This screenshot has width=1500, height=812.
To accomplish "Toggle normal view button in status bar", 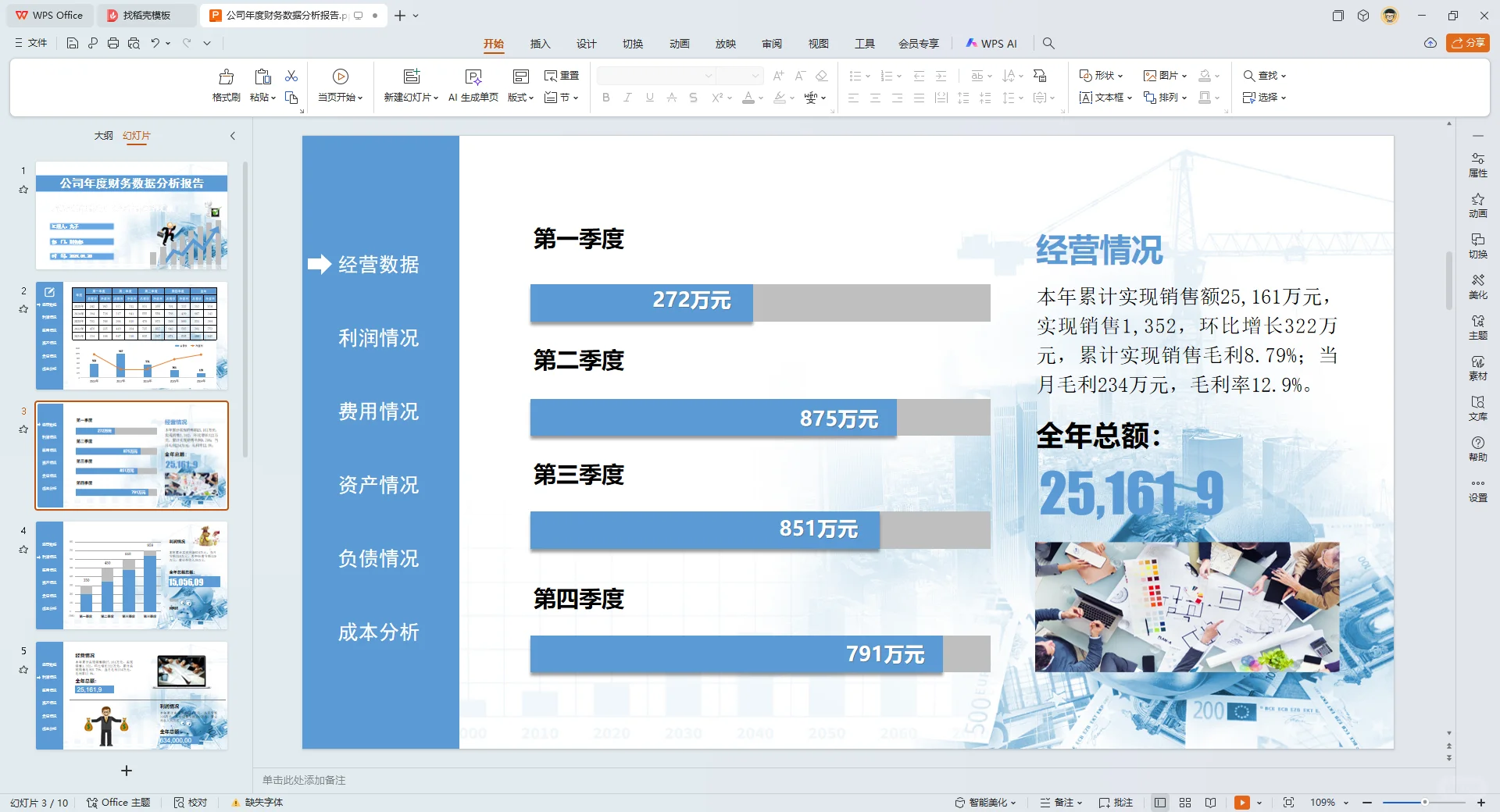I will click(x=1159, y=803).
